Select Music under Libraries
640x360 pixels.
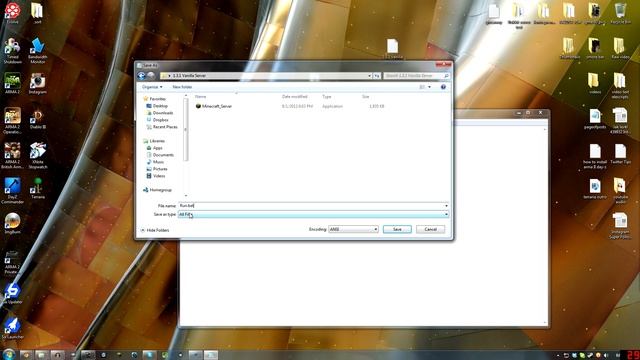(x=158, y=162)
